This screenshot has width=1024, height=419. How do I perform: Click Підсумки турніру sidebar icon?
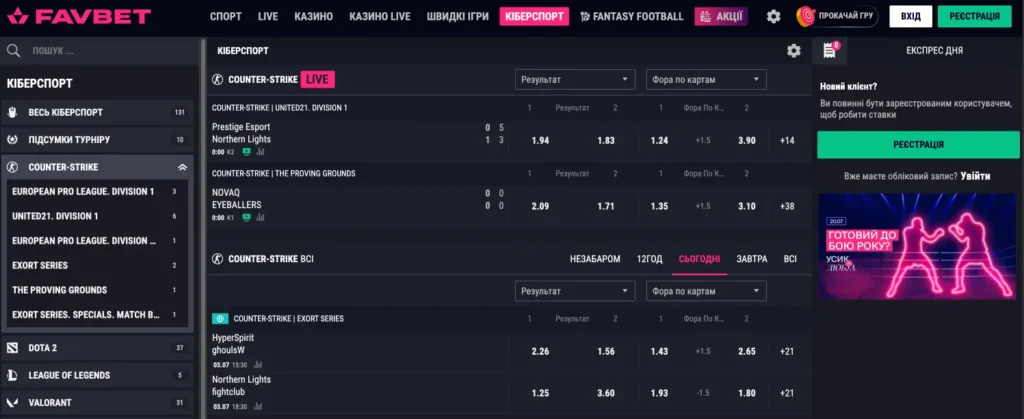click(12, 140)
